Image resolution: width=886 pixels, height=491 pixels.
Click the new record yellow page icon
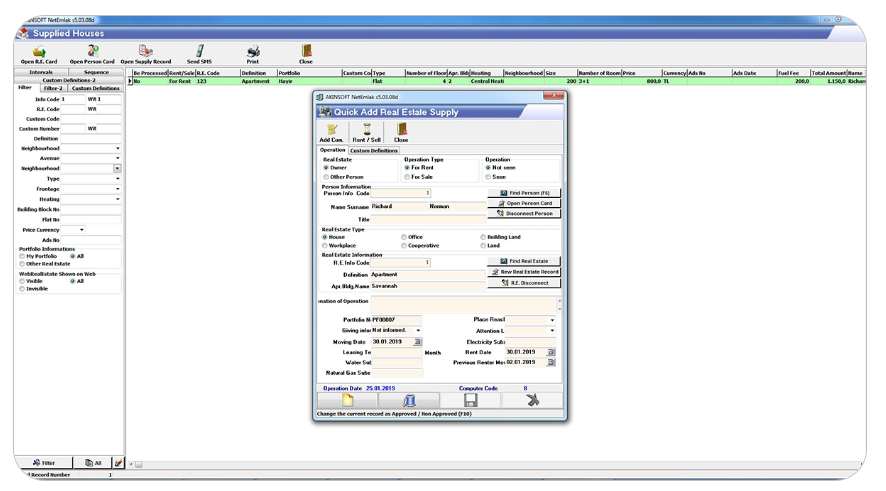coord(348,400)
